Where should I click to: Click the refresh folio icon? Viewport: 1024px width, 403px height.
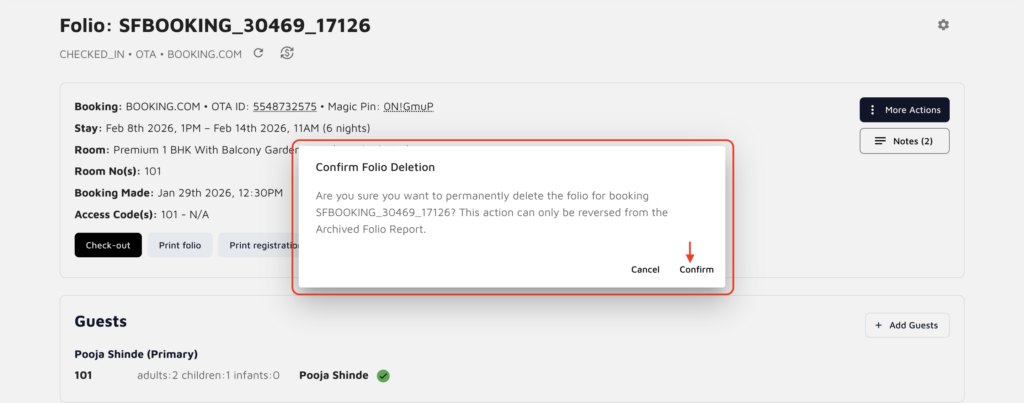point(258,53)
